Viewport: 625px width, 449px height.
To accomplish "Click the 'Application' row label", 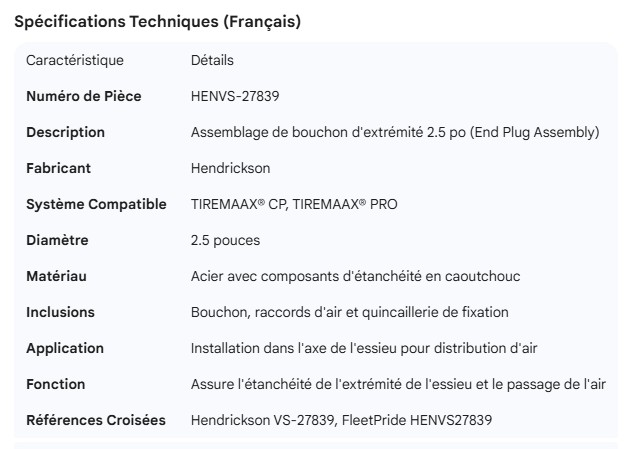I will pos(65,348).
